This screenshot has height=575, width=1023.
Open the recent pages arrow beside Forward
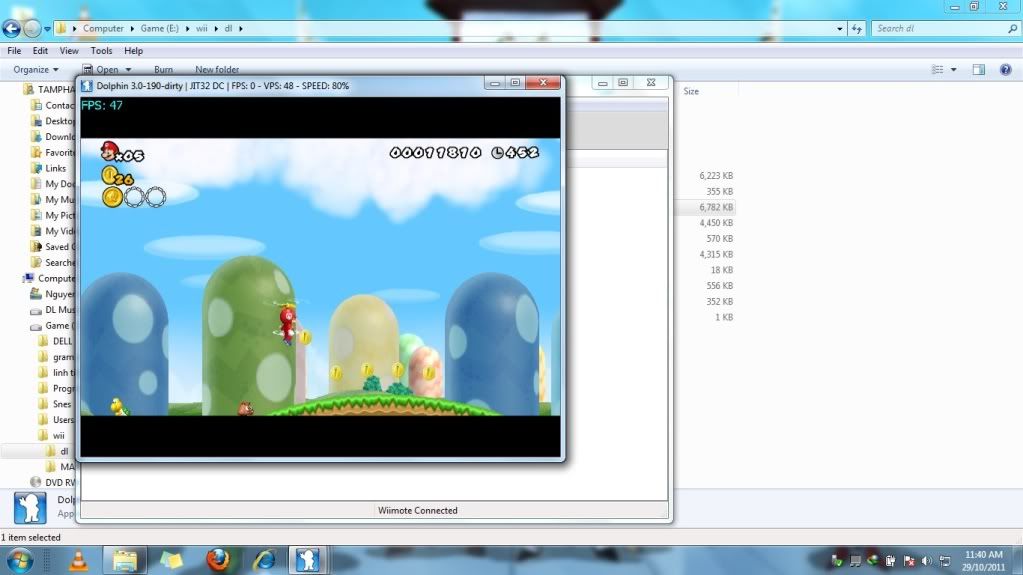(47, 29)
